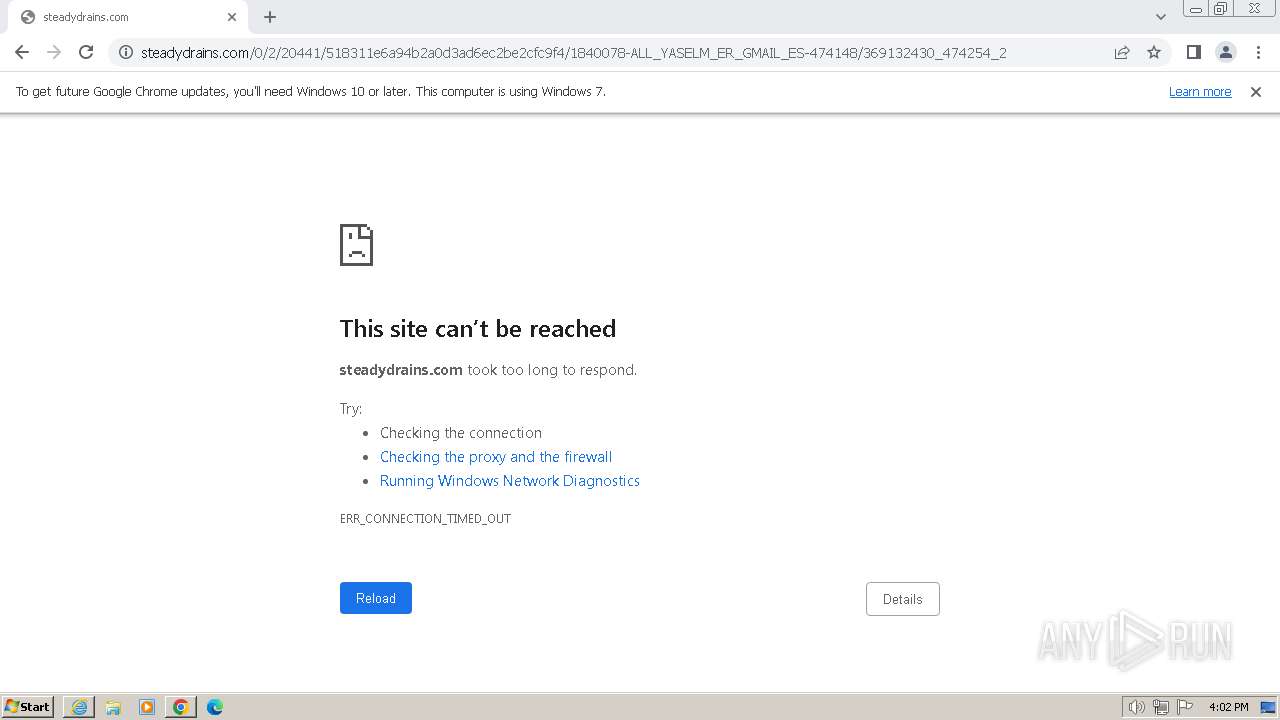Click the 'This site can't be reached' heading

pos(478,329)
